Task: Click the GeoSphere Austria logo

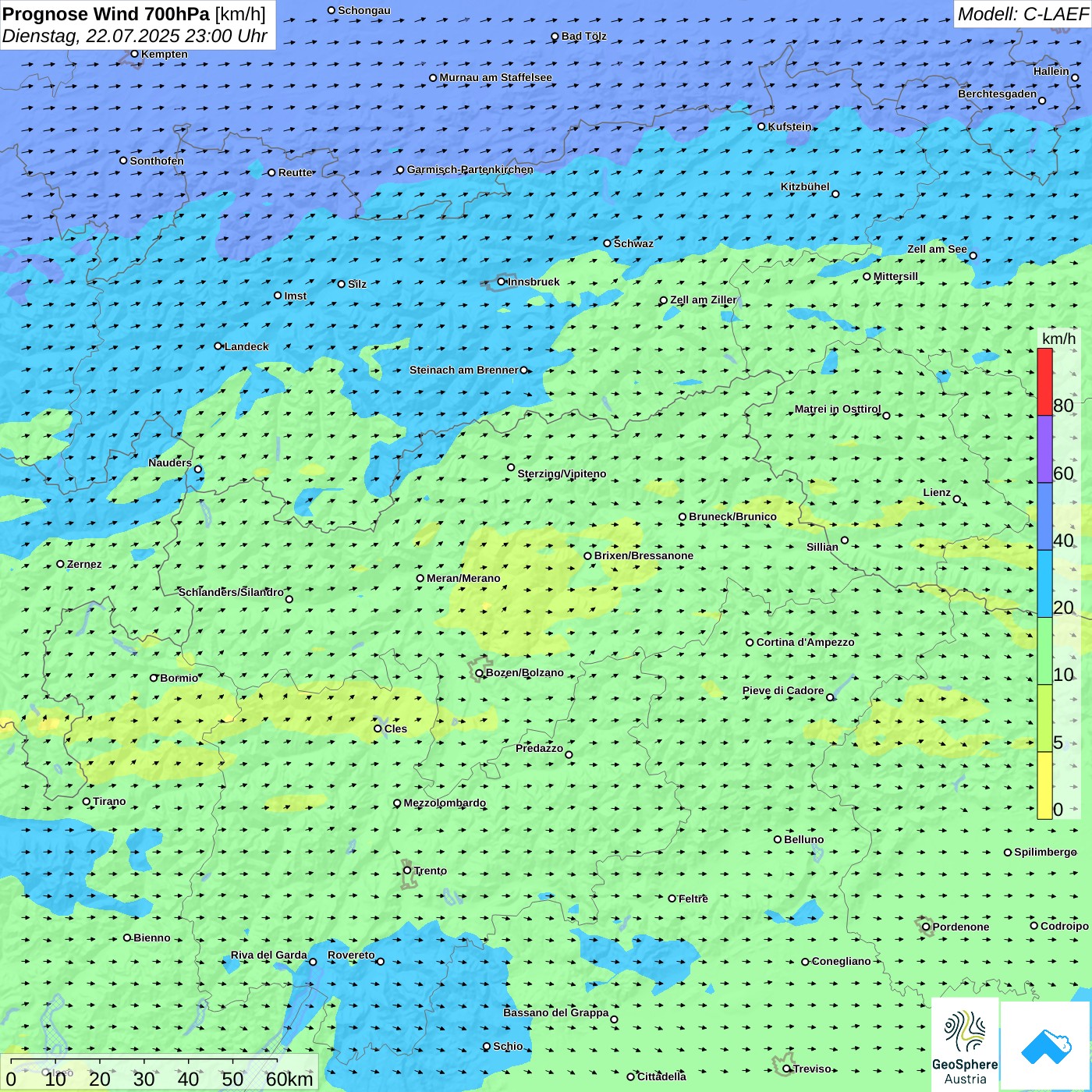Action: tap(965, 1044)
